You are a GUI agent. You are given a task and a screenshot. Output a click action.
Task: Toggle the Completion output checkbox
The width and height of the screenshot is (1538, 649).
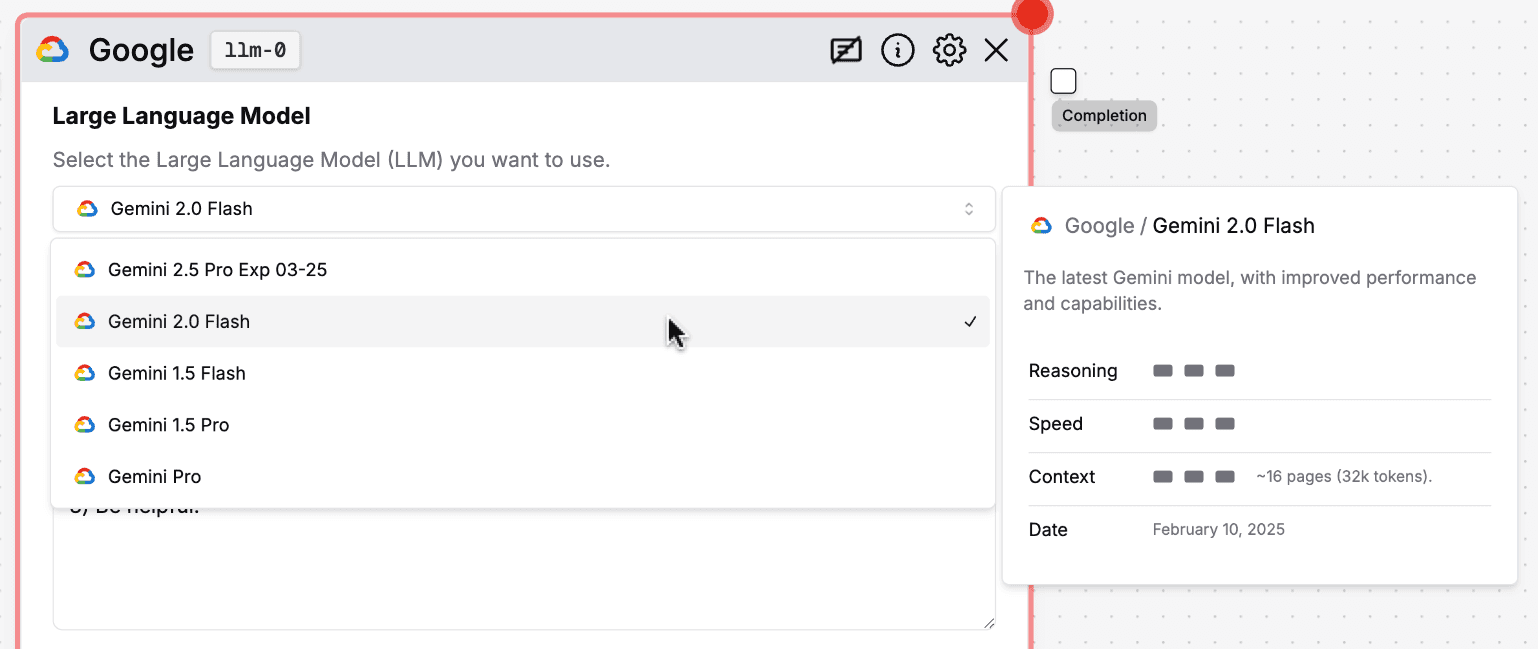click(x=1064, y=81)
